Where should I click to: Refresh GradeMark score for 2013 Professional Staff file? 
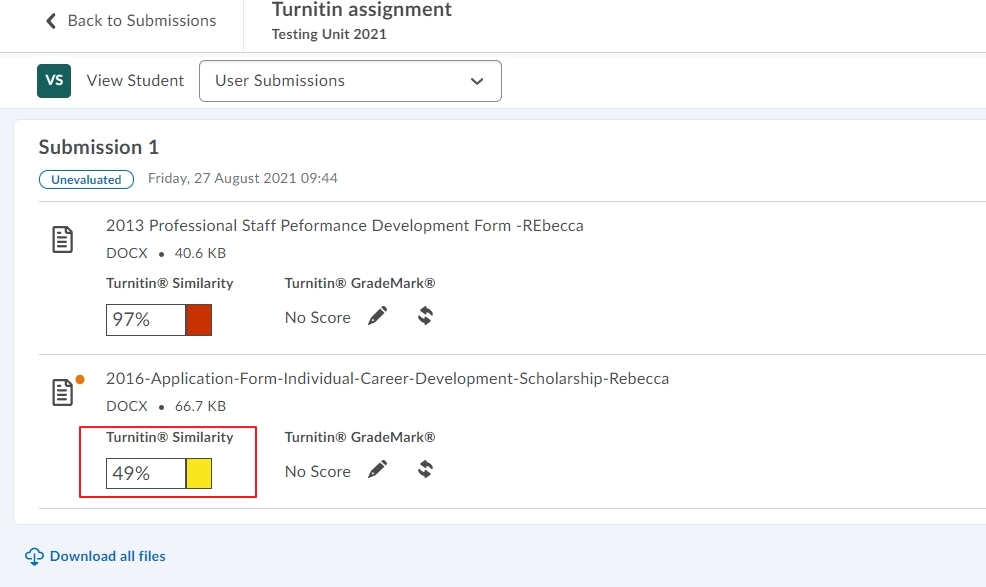(426, 315)
